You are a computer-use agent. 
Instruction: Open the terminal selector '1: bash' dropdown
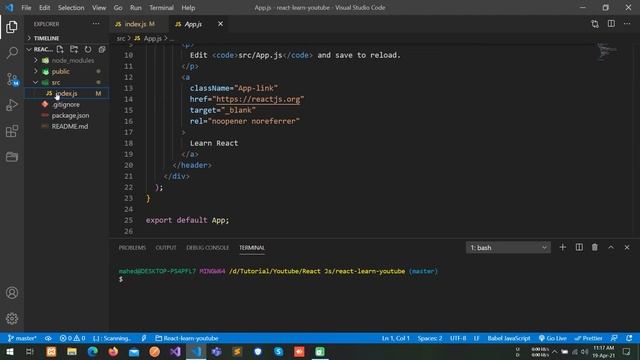coord(508,248)
